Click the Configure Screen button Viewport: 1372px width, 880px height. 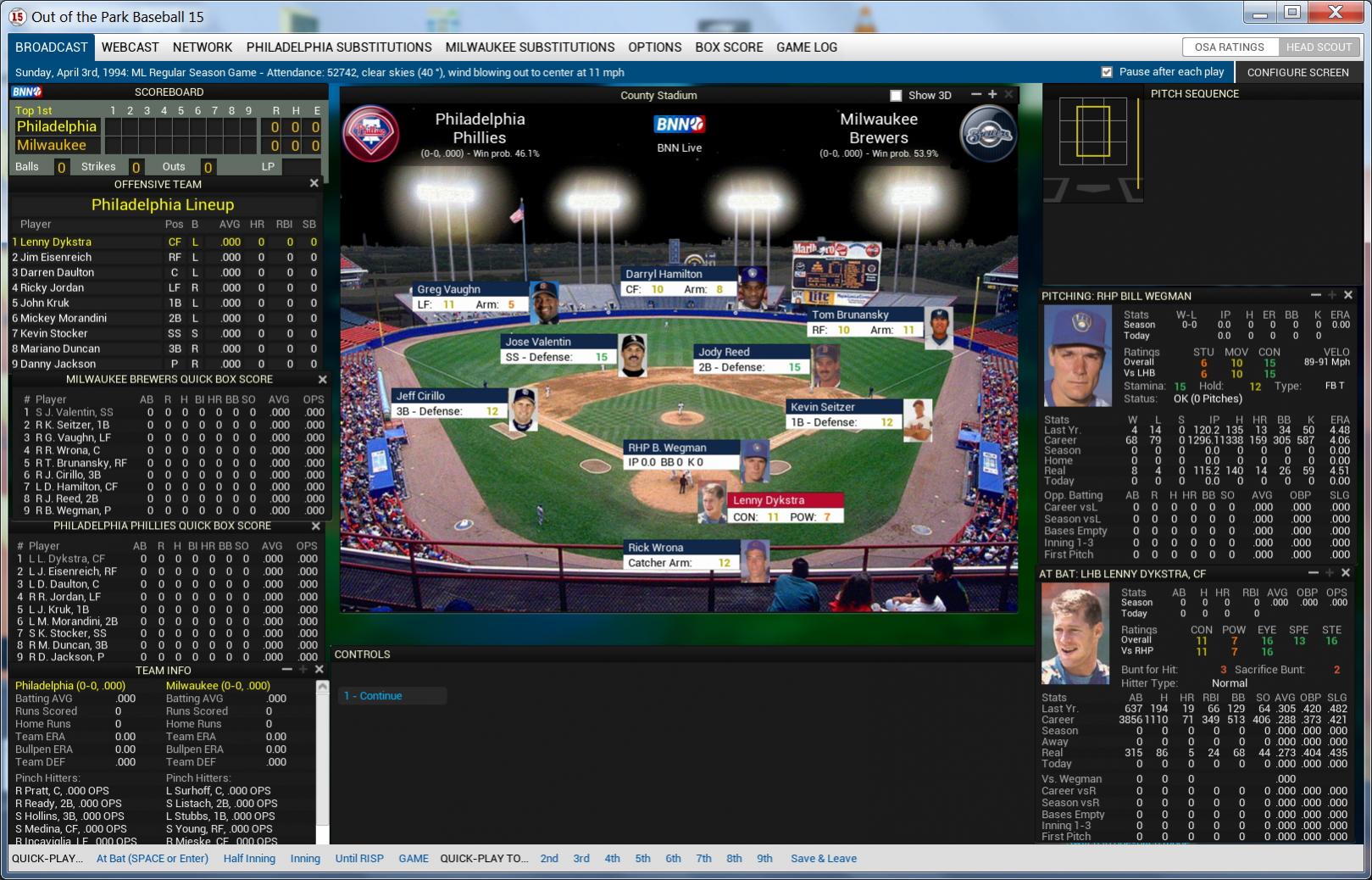(x=1297, y=72)
